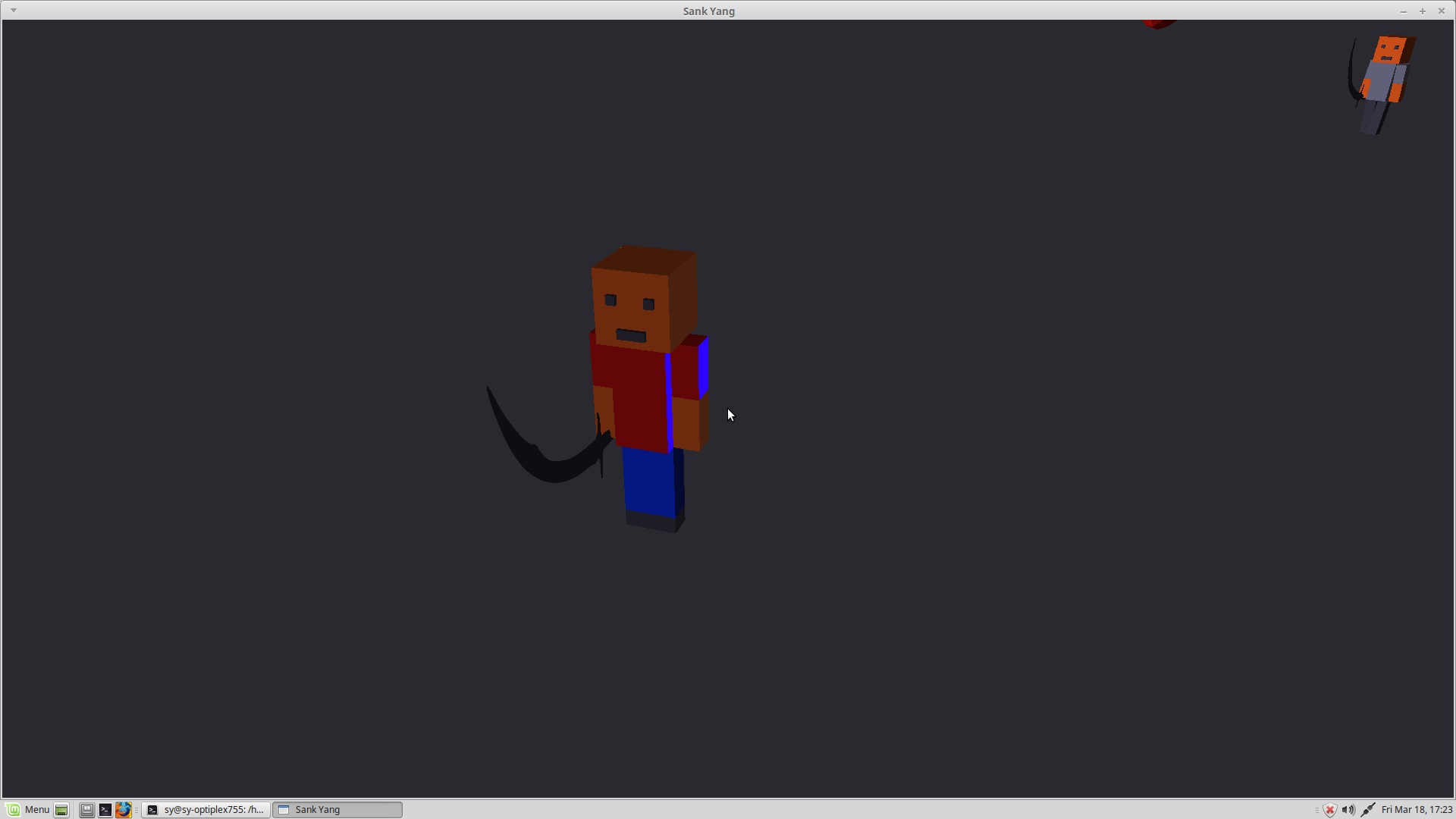Minimize the Sank Yang window
Screen dimensions: 1456x819
click(1403, 11)
